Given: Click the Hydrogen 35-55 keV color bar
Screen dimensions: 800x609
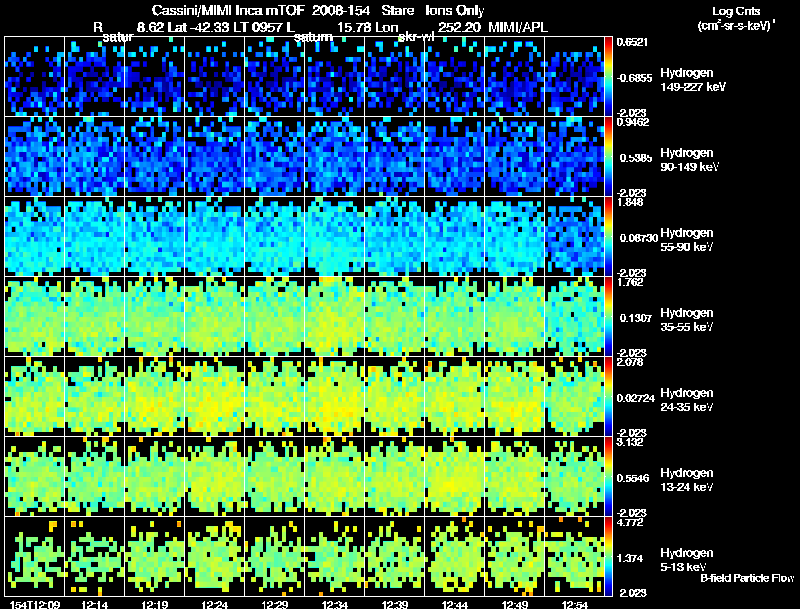Looking at the screenshot, I should click(x=608, y=317).
